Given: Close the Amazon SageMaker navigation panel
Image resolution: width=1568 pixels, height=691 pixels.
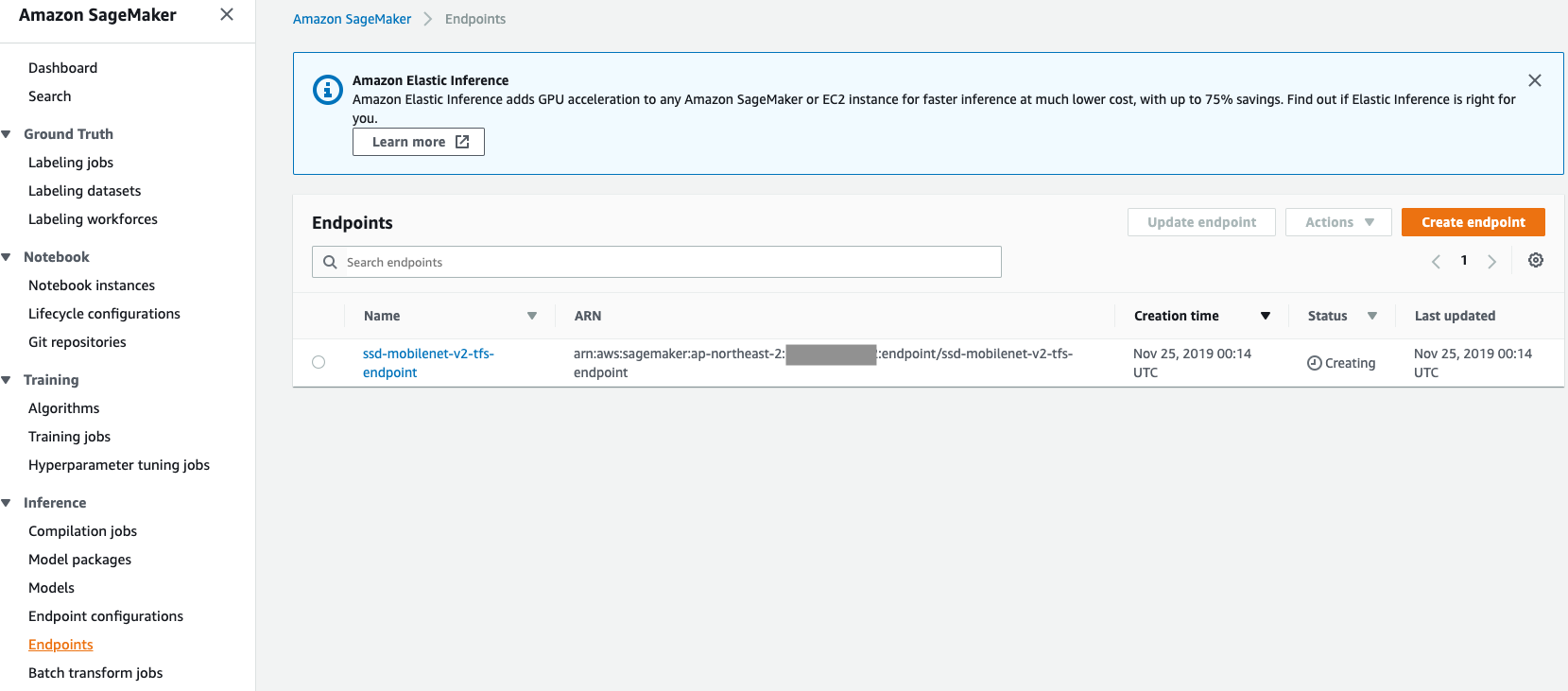Looking at the screenshot, I should coord(227,14).
